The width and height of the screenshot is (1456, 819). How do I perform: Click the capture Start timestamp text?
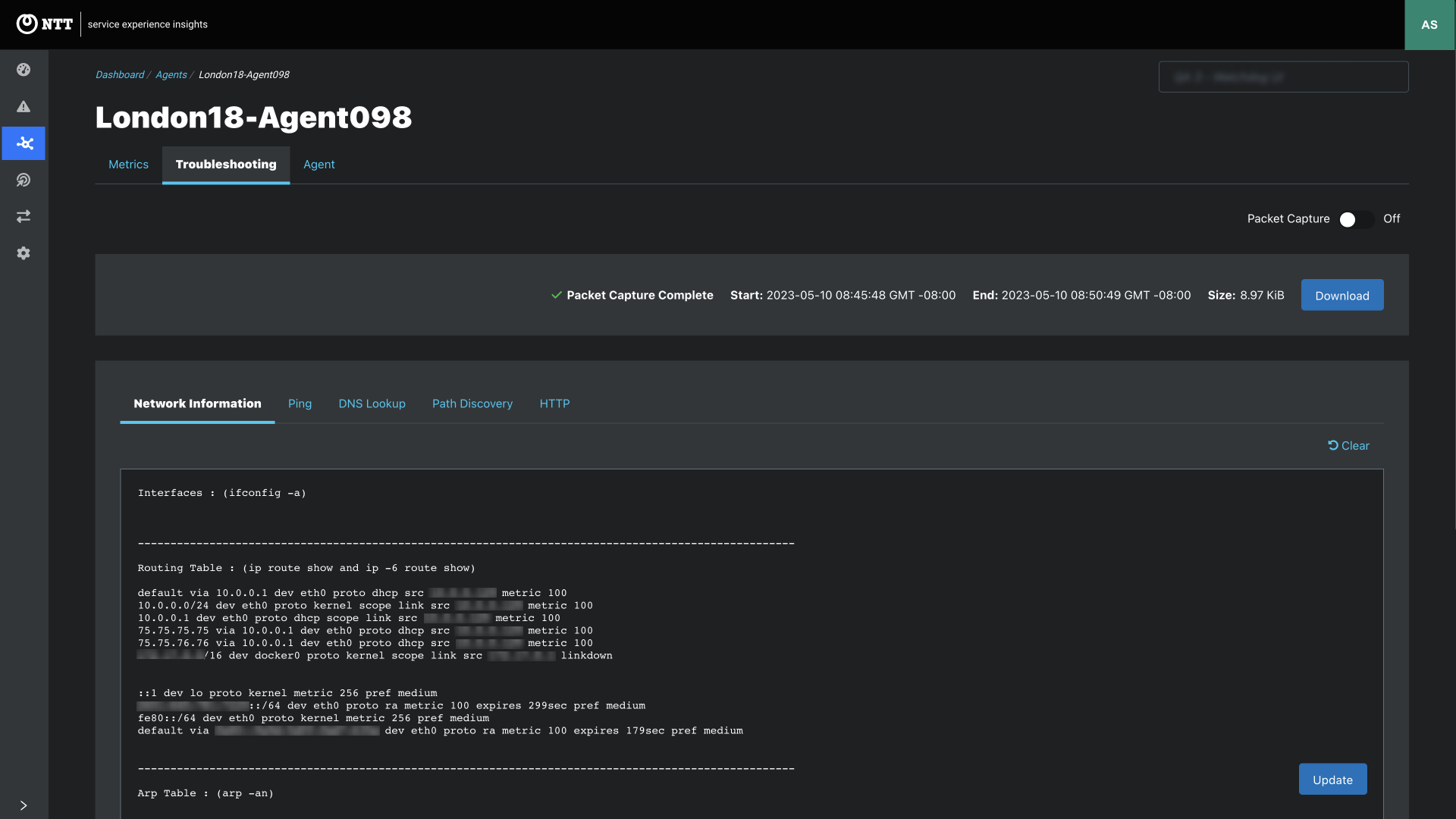(x=843, y=295)
